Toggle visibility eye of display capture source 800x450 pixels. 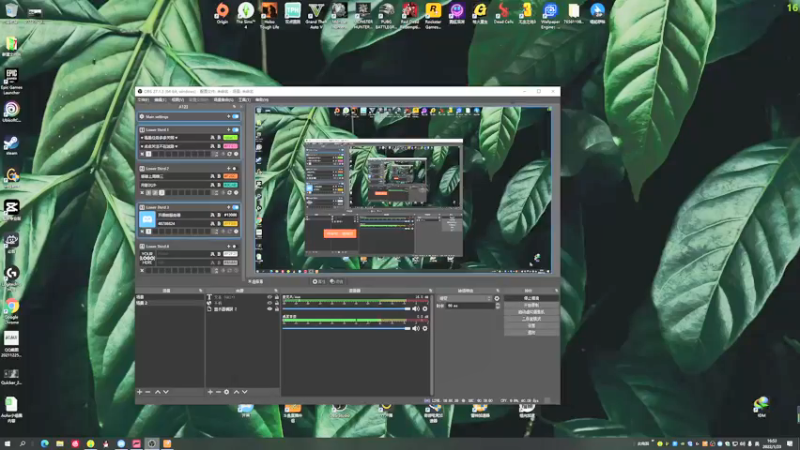tap(270, 309)
